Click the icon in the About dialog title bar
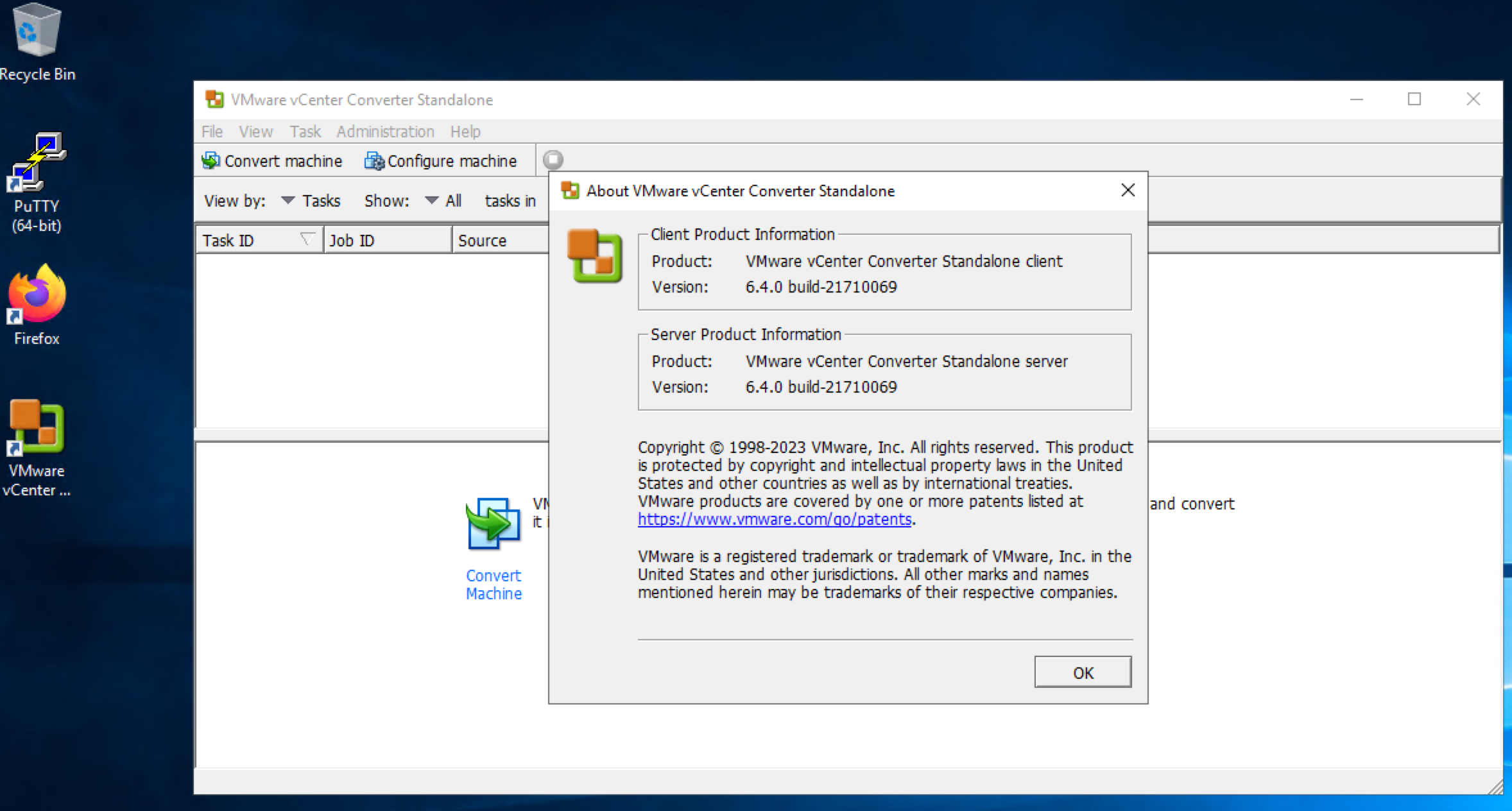 571,190
